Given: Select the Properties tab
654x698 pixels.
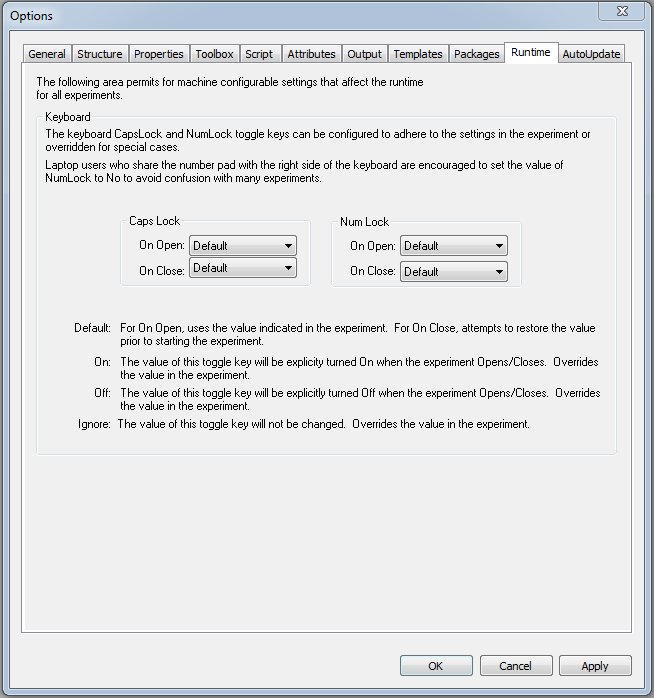Looking at the screenshot, I should pos(159,54).
